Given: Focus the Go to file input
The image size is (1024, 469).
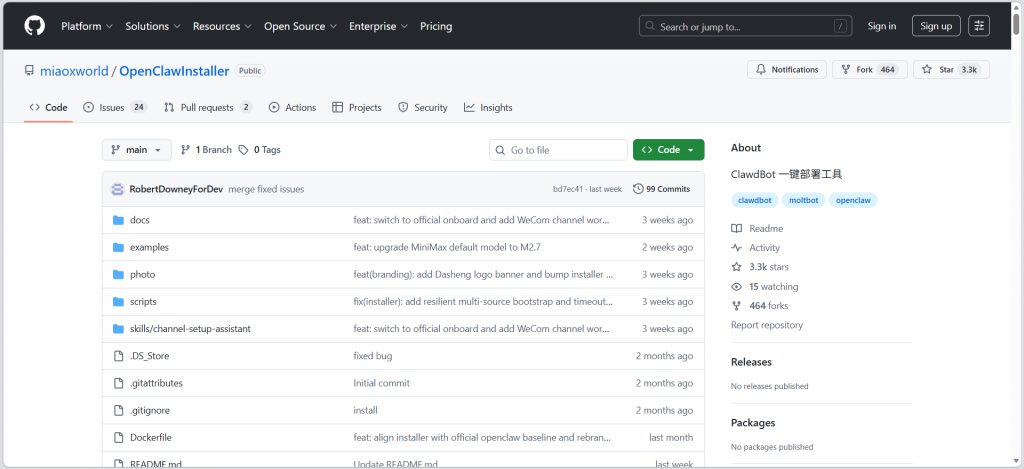Looking at the screenshot, I should pyautogui.click(x=558, y=150).
